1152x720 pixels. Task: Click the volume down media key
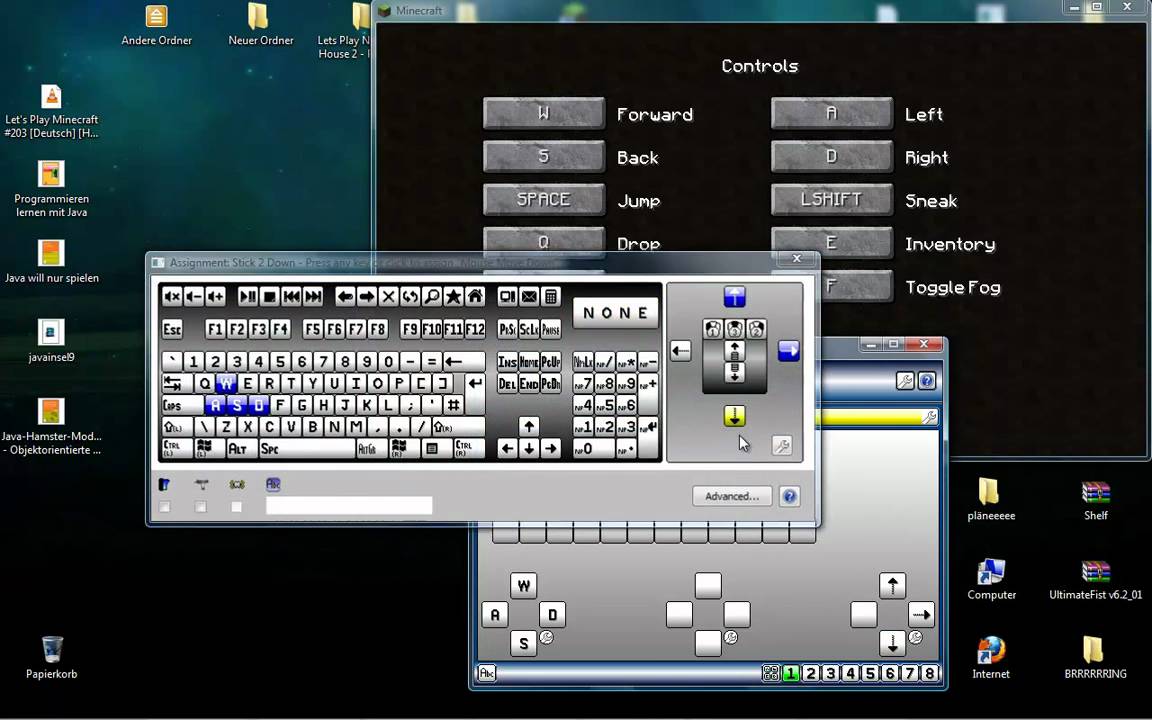[193, 297]
